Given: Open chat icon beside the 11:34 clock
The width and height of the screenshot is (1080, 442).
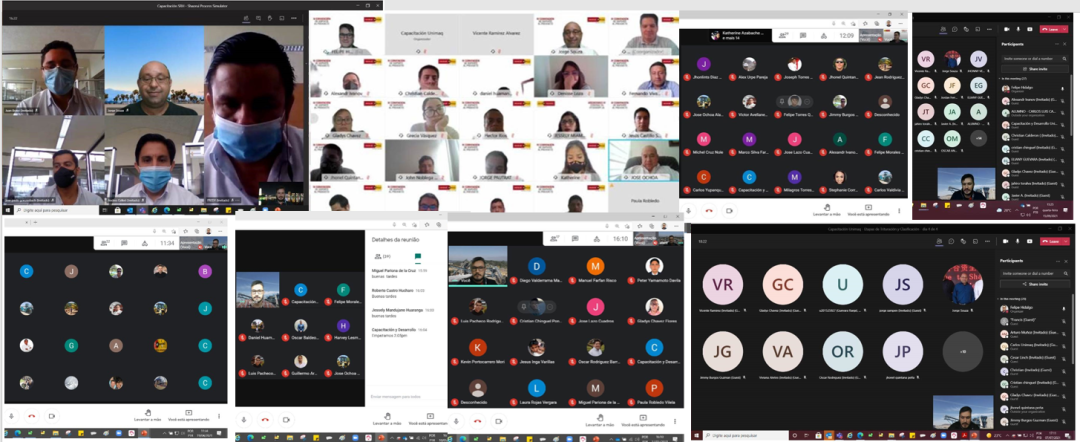Looking at the screenshot, I should click(124, 243).
